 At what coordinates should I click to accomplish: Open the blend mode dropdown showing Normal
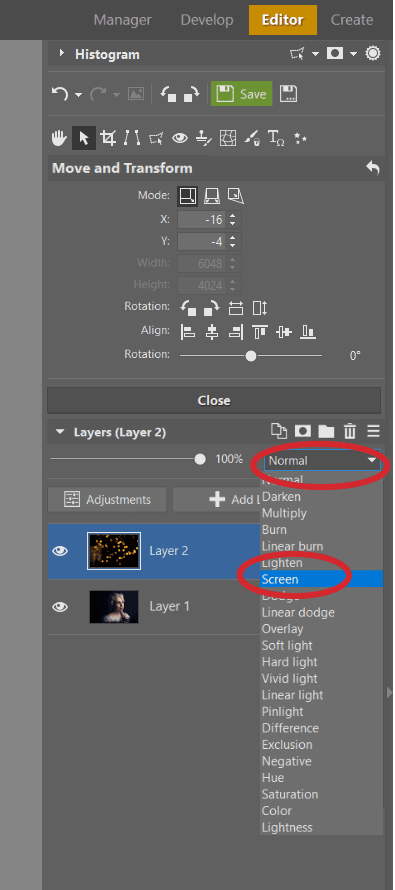[322, 461]
